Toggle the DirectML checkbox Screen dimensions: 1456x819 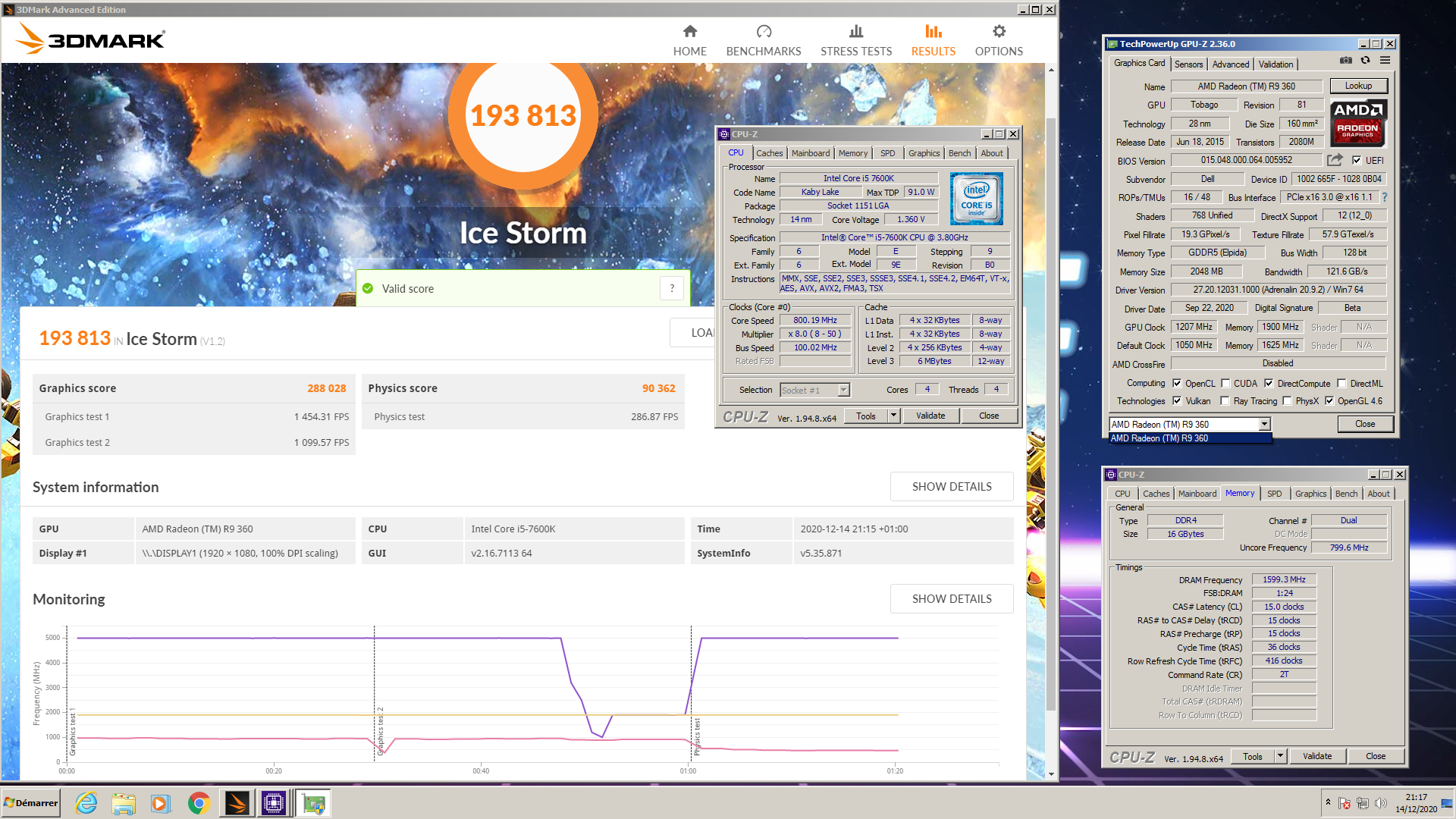pyautogui.click(x=1341, y=383)
